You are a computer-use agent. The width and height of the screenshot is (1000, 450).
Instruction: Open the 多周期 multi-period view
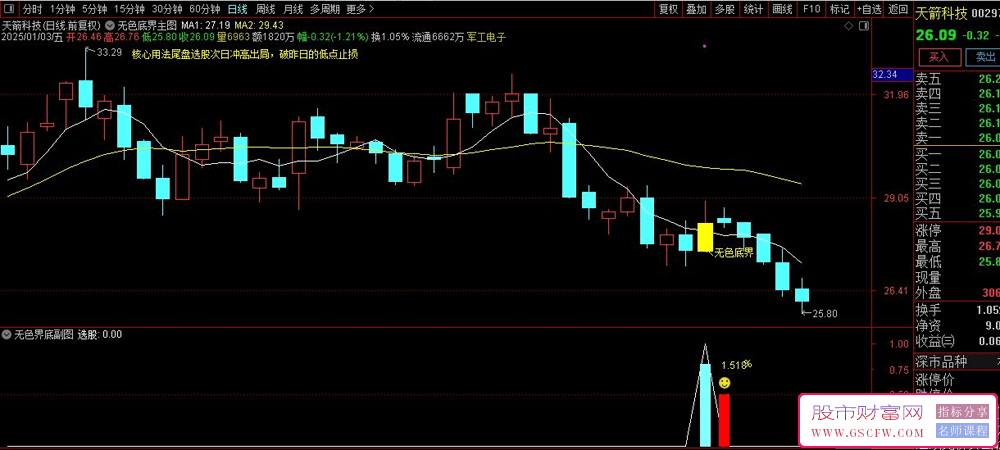click(325, 9)
